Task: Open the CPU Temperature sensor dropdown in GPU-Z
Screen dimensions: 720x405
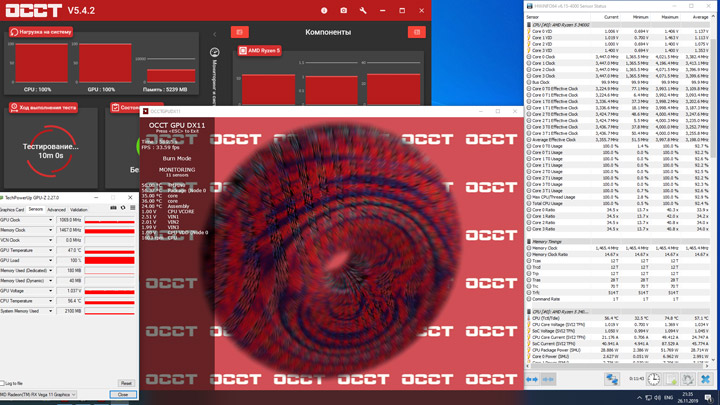Action: coord(51,301)
